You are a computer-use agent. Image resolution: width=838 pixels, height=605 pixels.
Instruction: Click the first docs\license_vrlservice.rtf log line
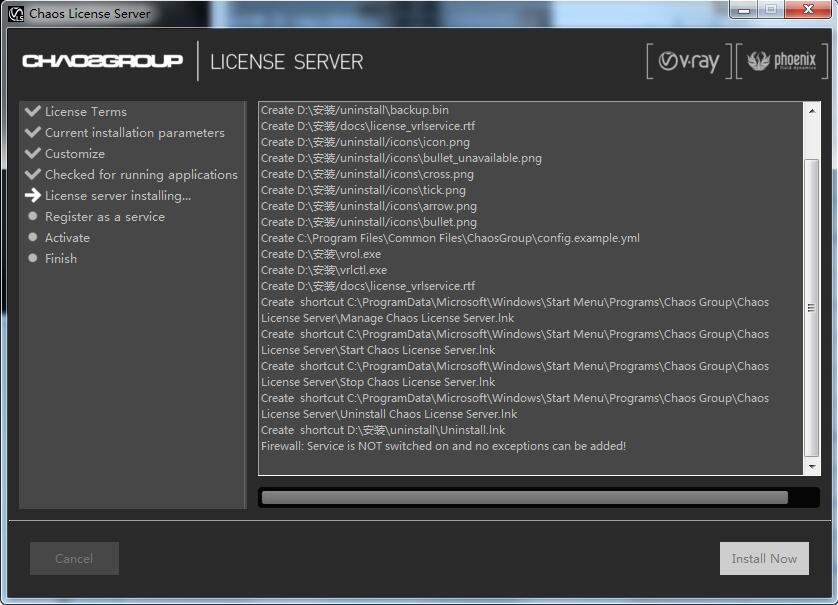click(368, 126)
